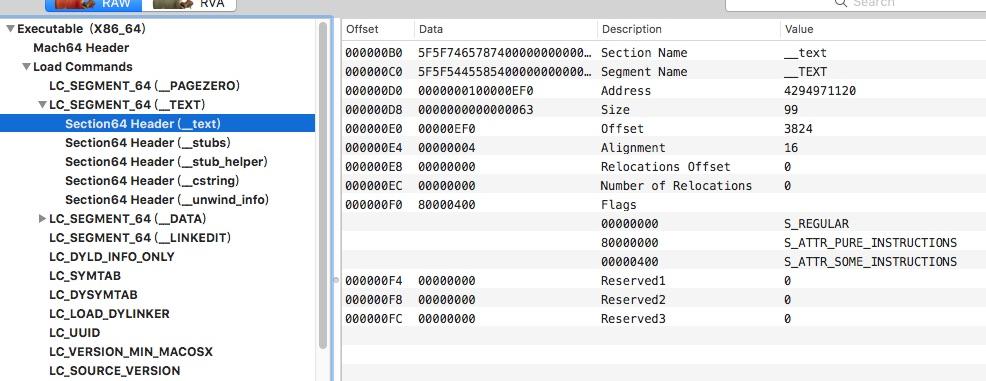Open Section64 Header (__unwind_info)

click(167, 200)
